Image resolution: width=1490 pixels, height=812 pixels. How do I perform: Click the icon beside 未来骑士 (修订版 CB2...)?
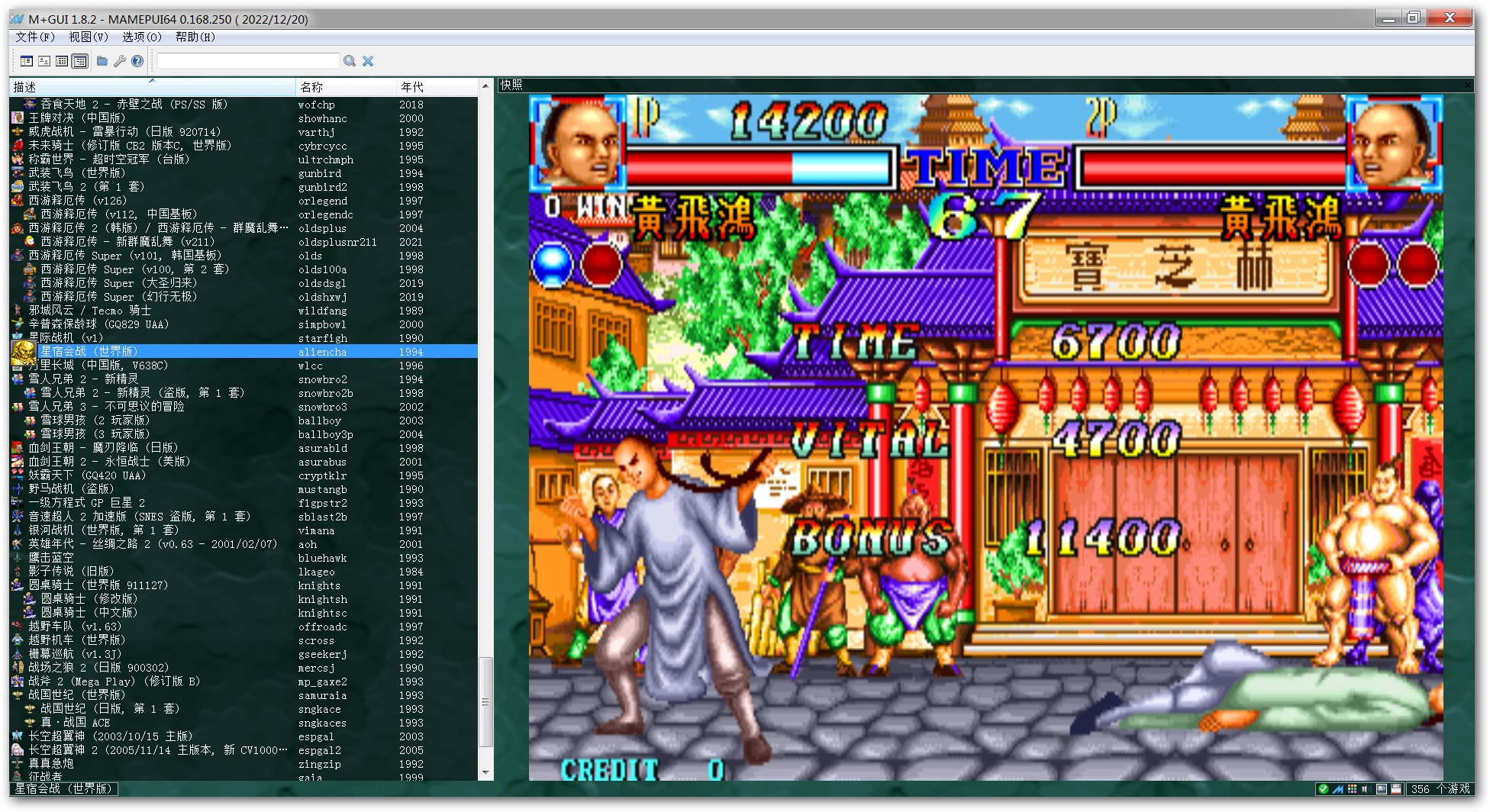pos(18,146)
